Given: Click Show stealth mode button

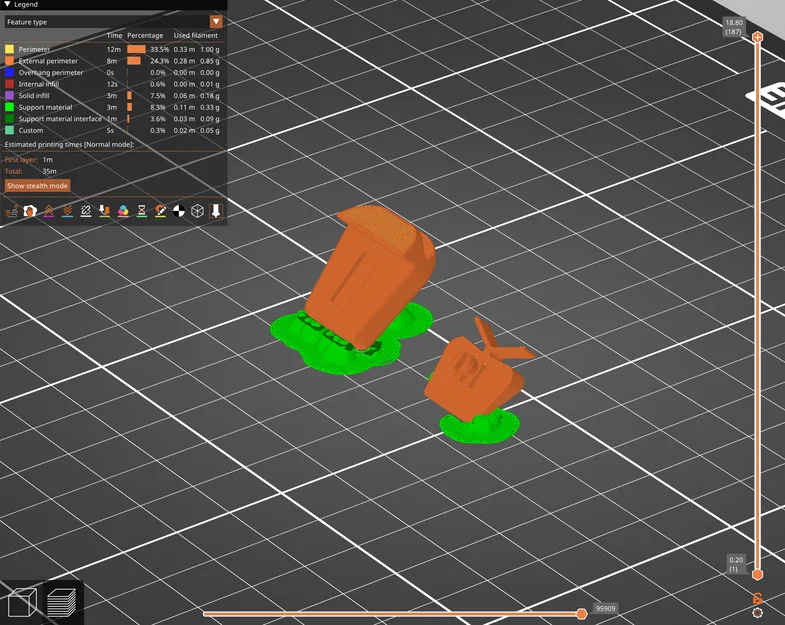Looking at the screenshot, I should click(37, 185).
